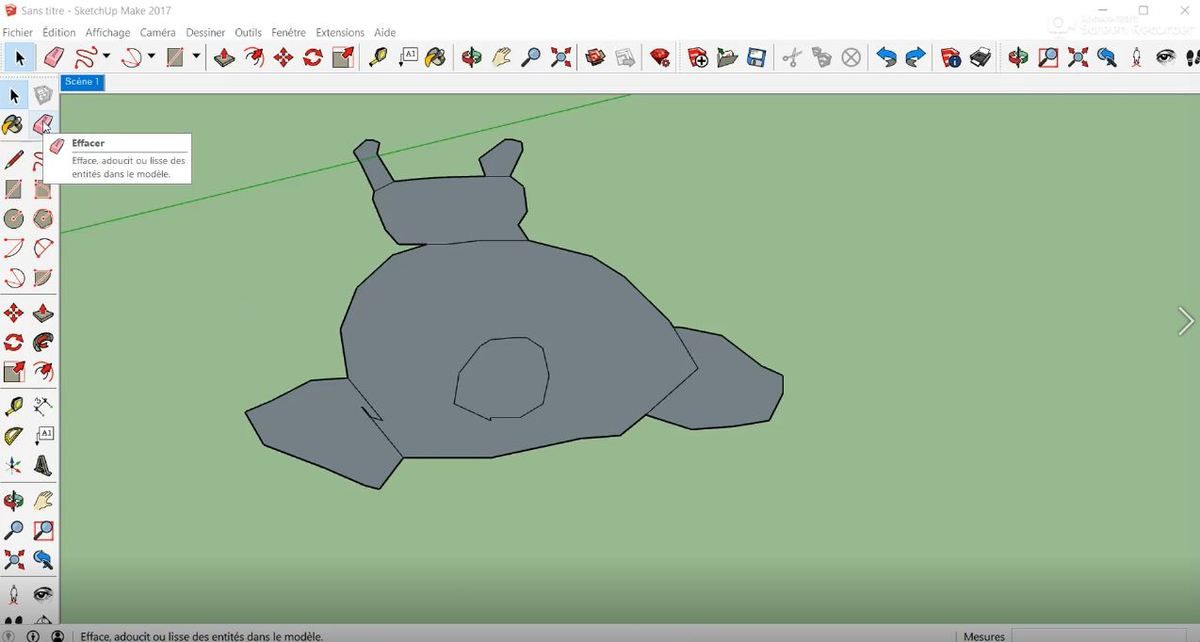The image size is (1200, 642).
Task: Click the Undo blue arrow
Action: coord(886,57)
